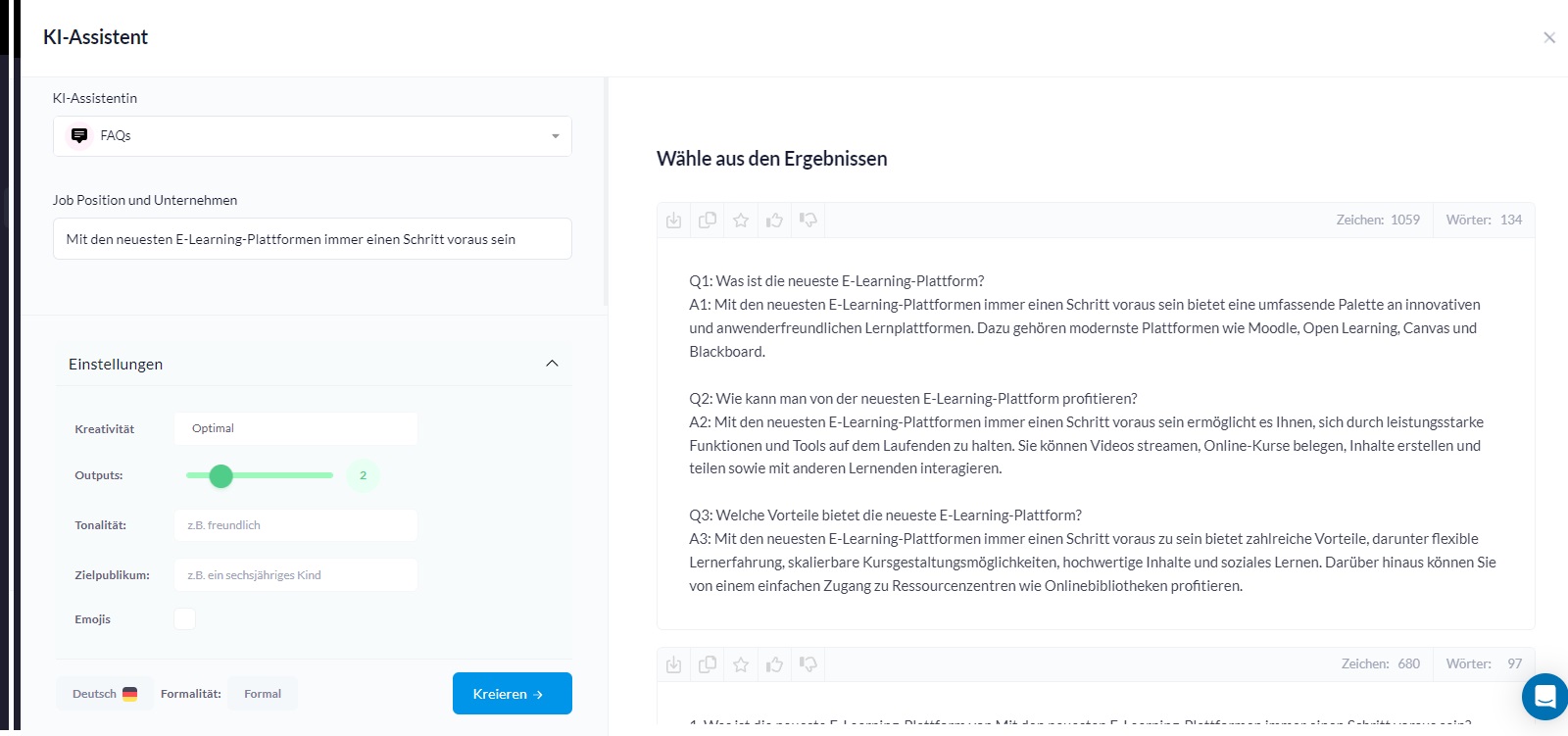Open the Formalität Formal dropdown
The width and height of the screenshot is (1568, 736).
tap(263, 694)
